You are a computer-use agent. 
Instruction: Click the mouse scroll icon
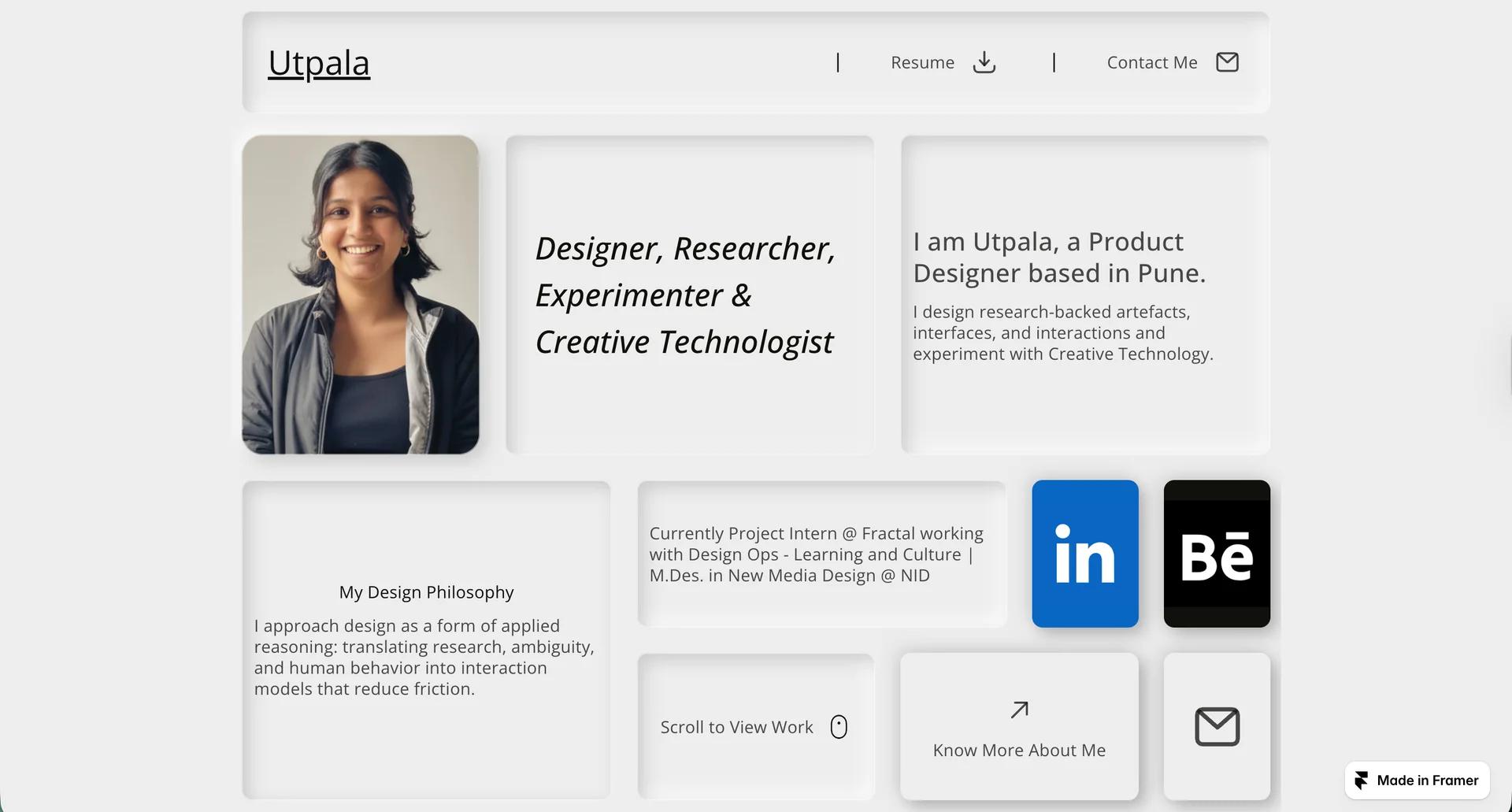(839, 727)
